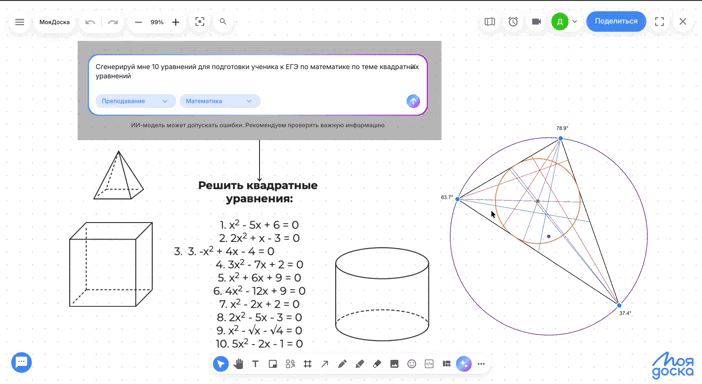This screenshot has width=702, height=384.
Task: Zoom out with minus button
Action: click(138, 22)
